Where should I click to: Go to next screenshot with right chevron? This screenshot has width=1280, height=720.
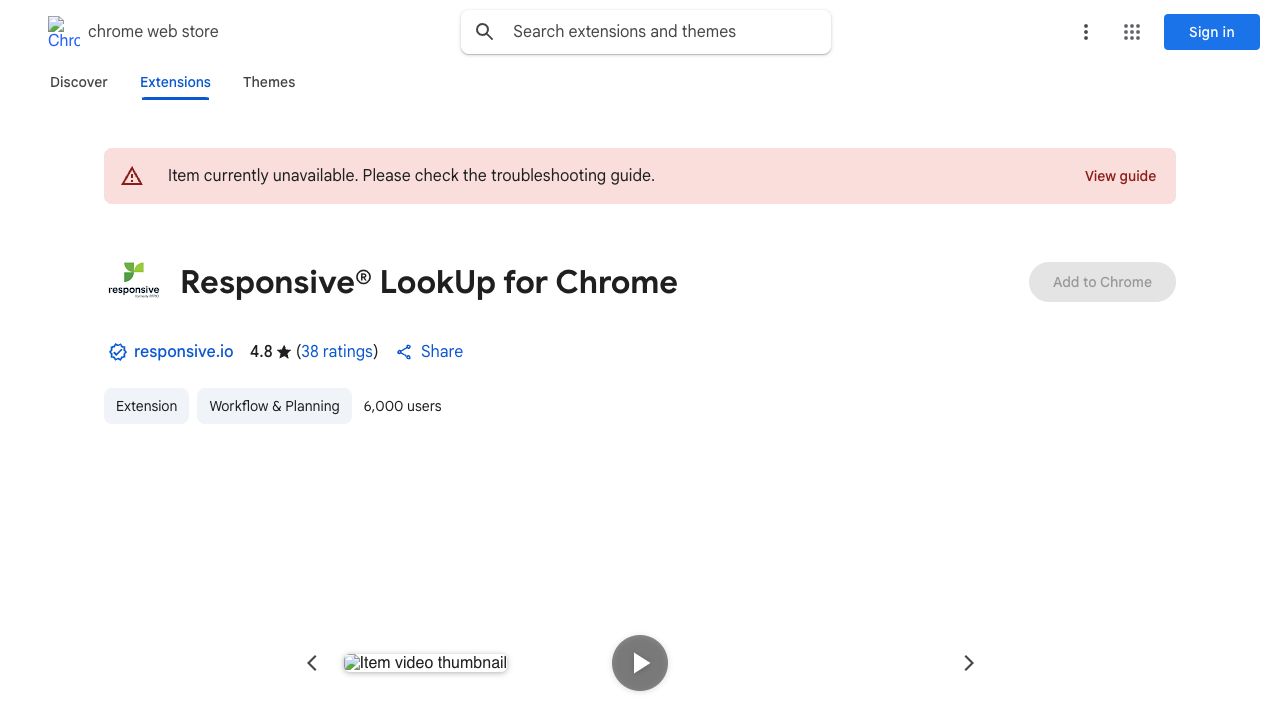[968, 663]
